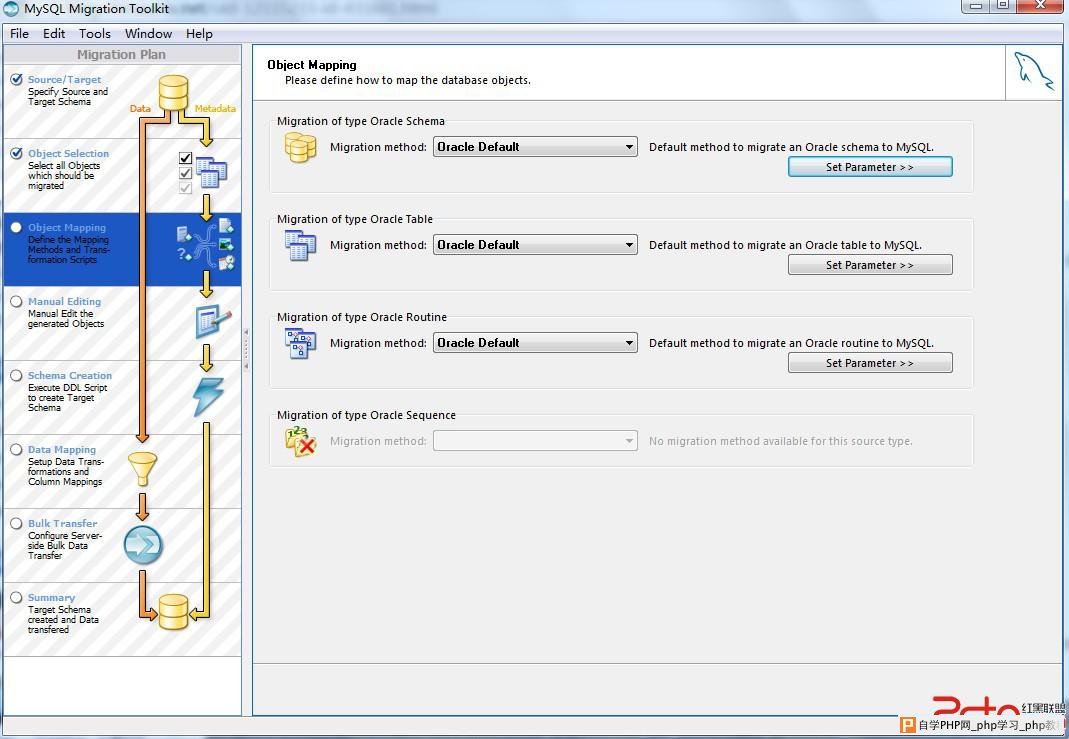
Task: Select the Manual Editing step radio
Action: coord(16,301)
